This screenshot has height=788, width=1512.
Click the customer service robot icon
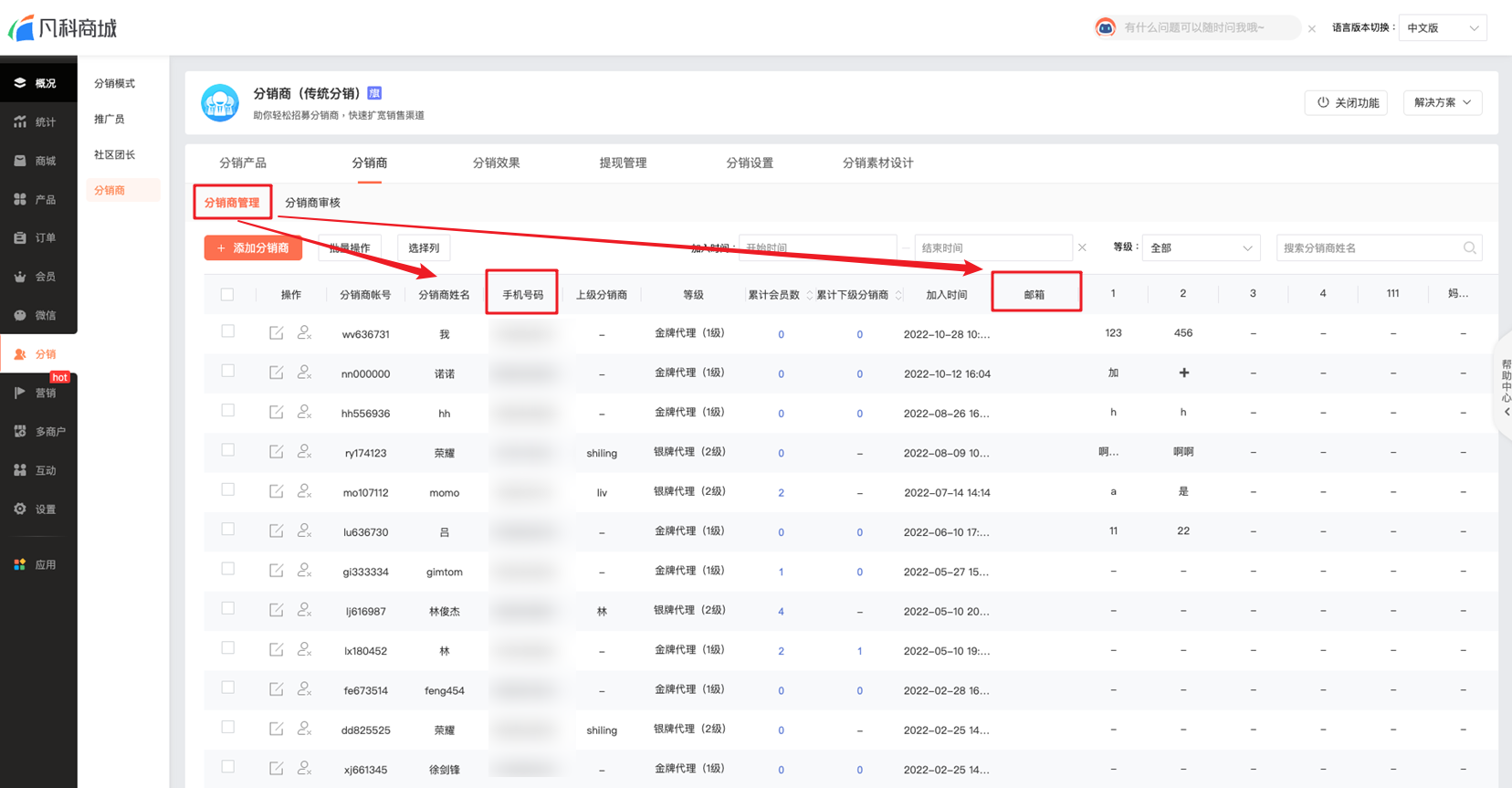1106,27
